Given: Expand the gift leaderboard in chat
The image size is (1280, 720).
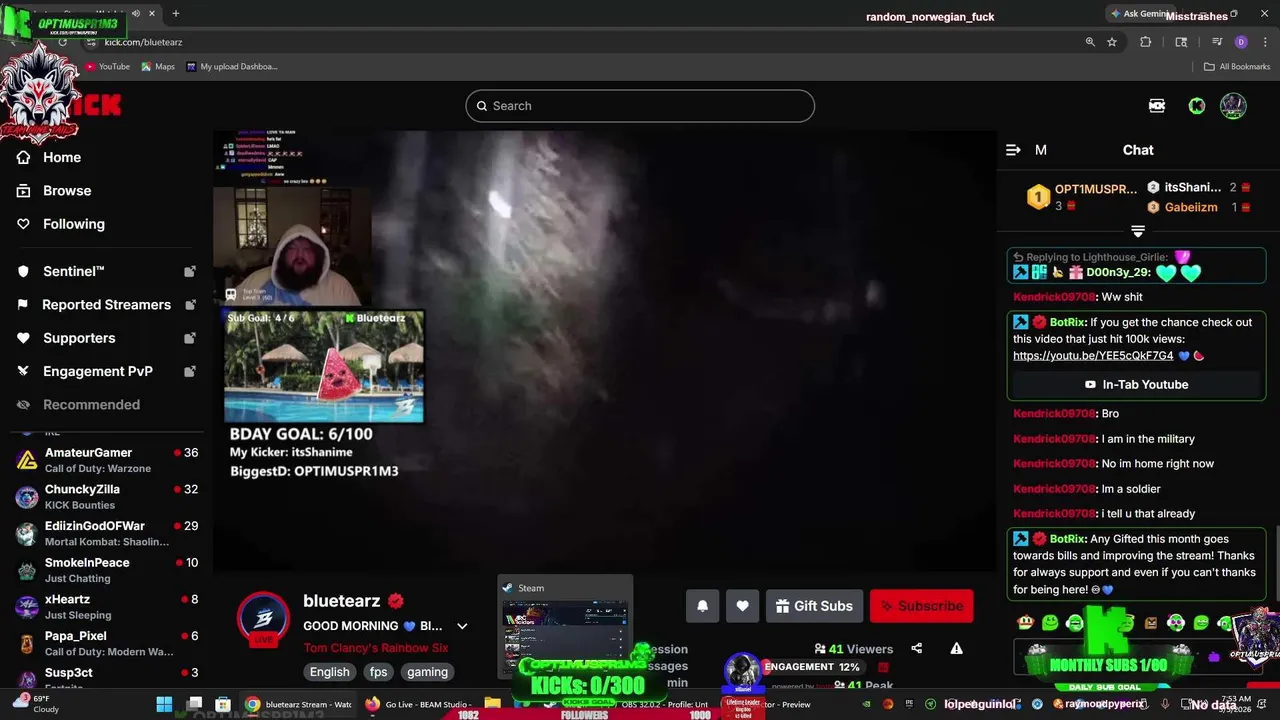Looking at the screenshot, I should click(1138, 231).
